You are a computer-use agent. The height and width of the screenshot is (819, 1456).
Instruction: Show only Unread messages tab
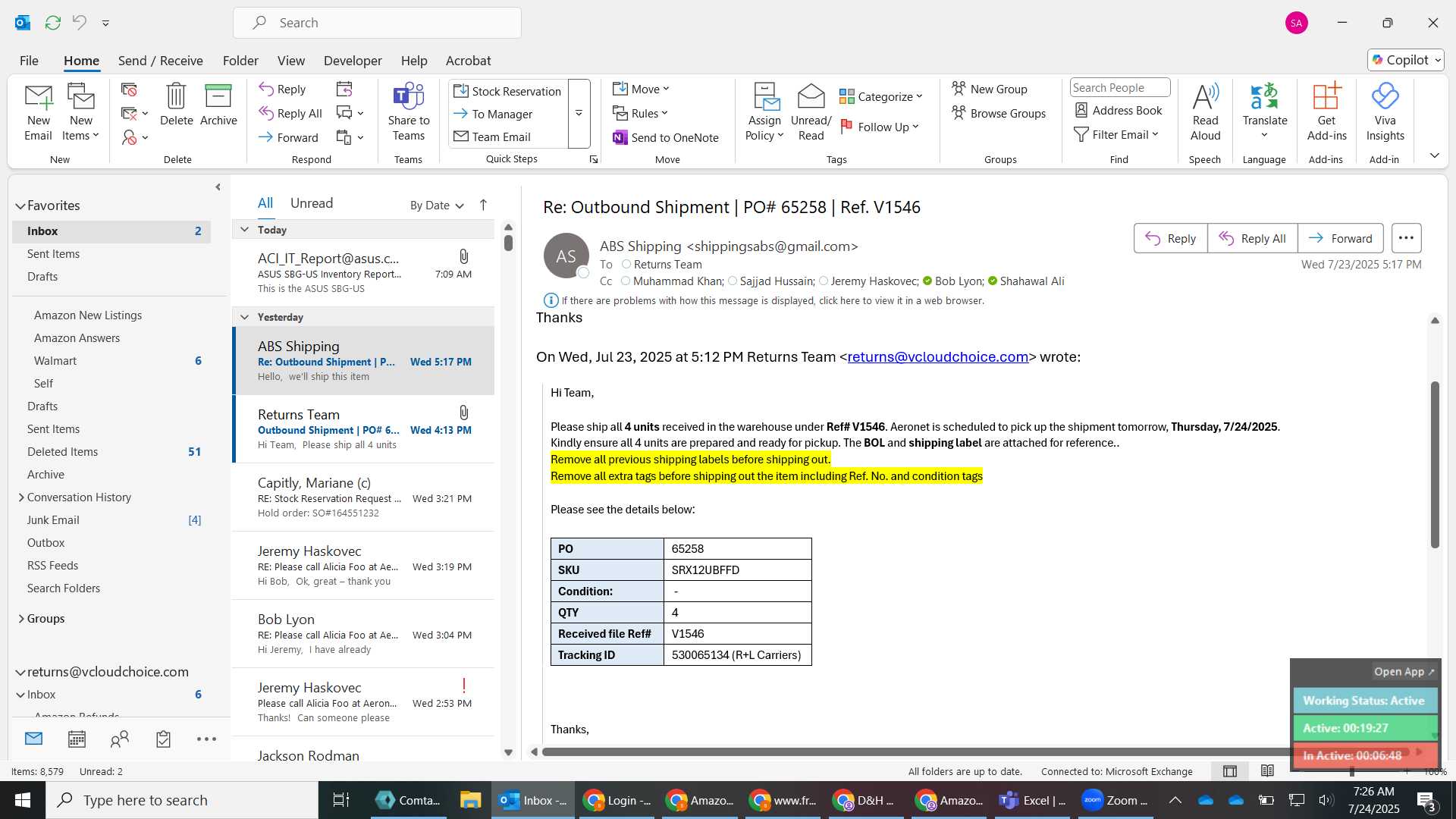click(x=312, y=203)
